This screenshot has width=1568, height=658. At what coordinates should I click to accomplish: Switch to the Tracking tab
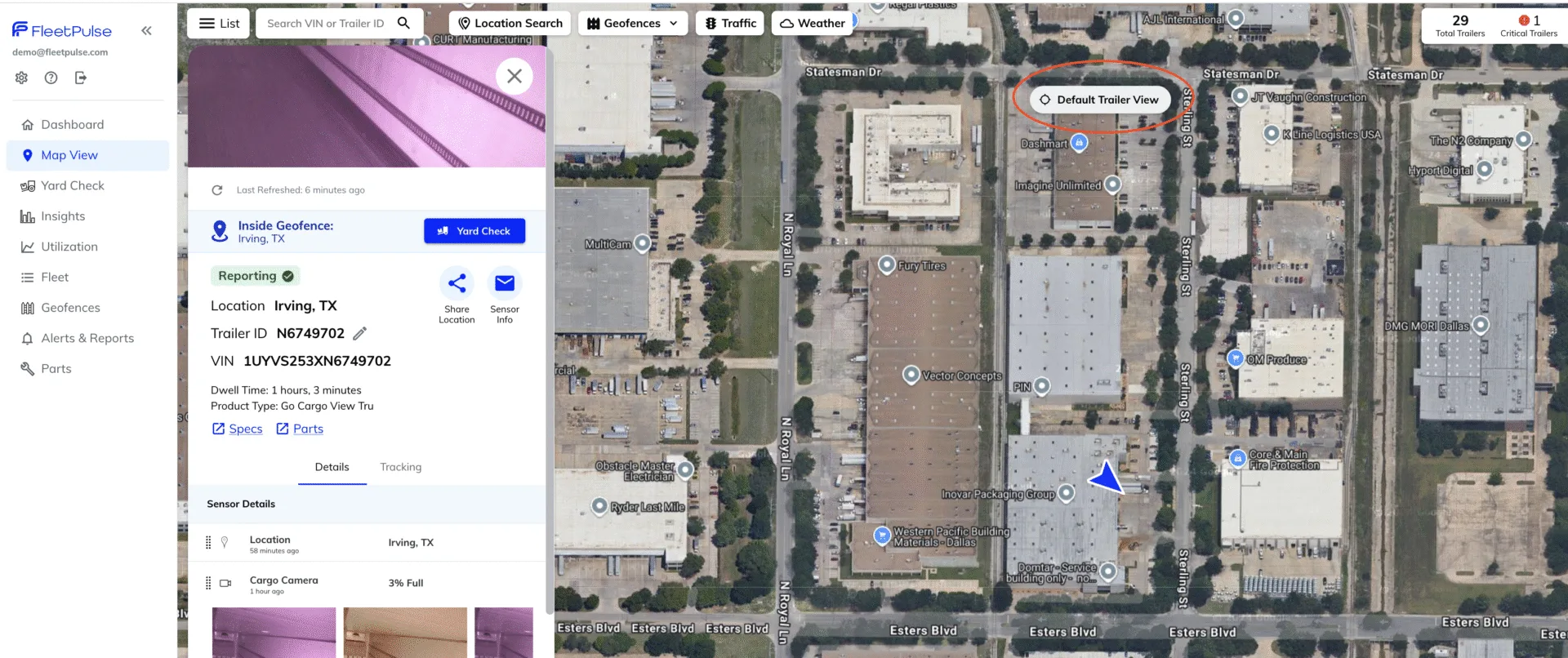(400, 467)
